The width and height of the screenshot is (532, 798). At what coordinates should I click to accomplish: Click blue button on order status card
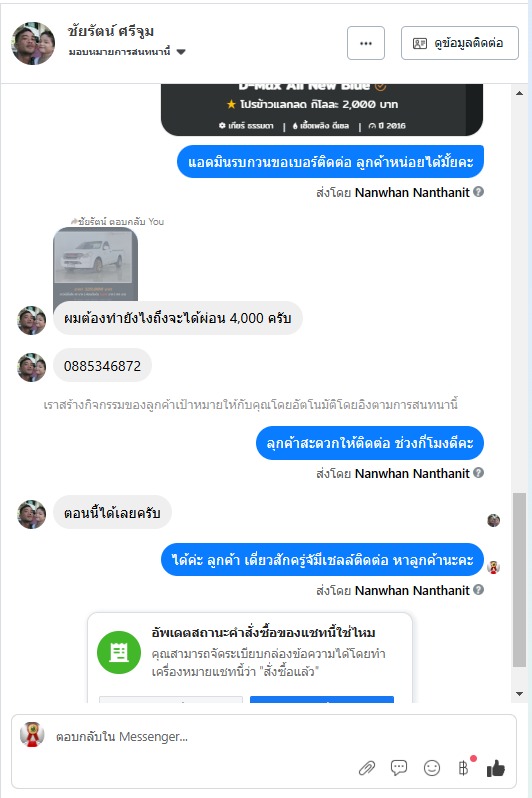pos(322,700)
